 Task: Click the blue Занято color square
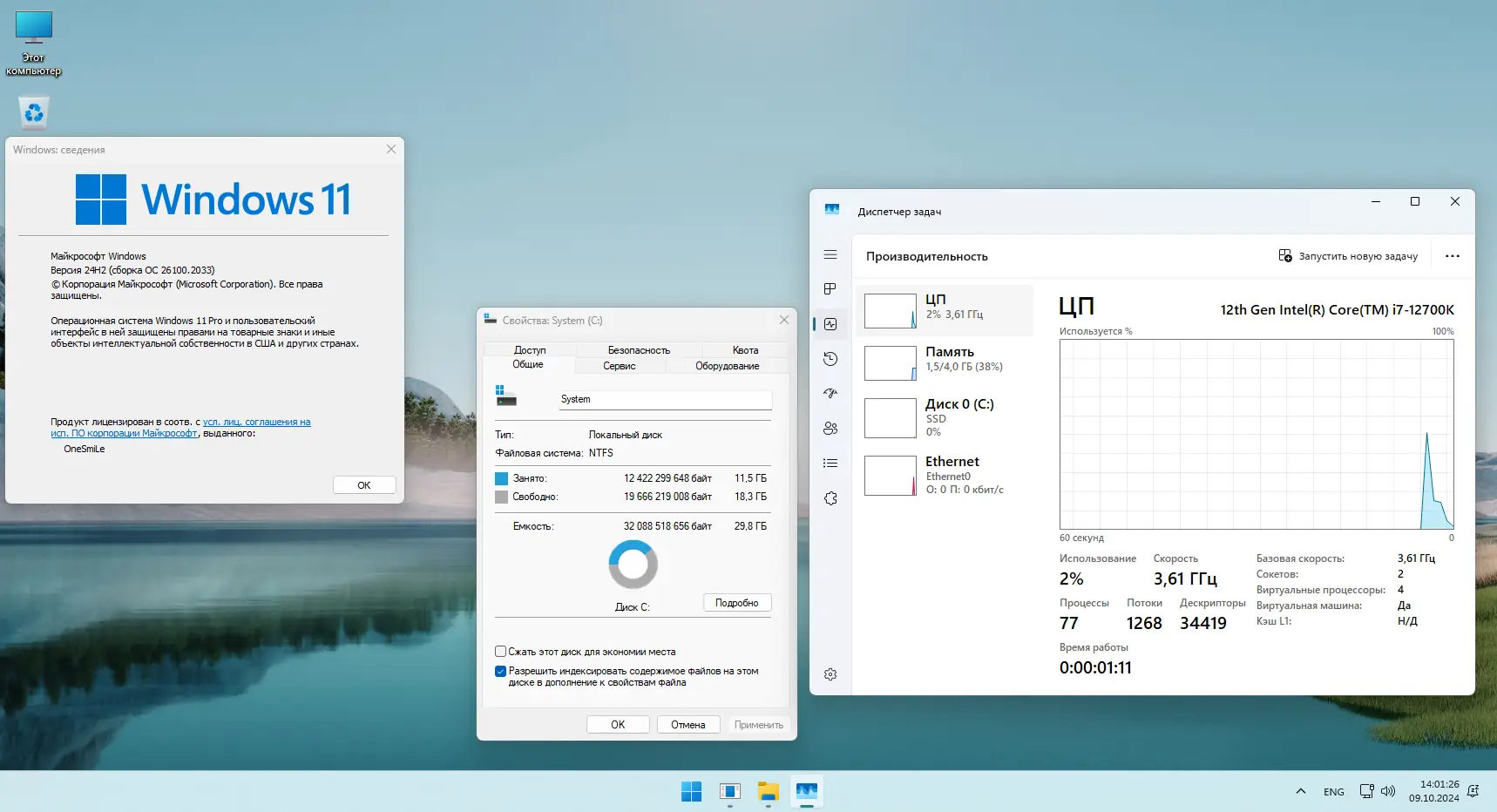501,478
